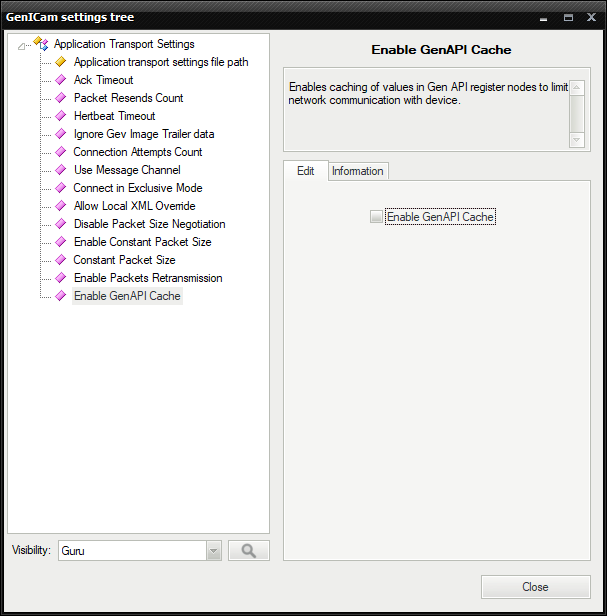Click the diamond icon beside Hertbeat Timeout

tap(61, 116)
